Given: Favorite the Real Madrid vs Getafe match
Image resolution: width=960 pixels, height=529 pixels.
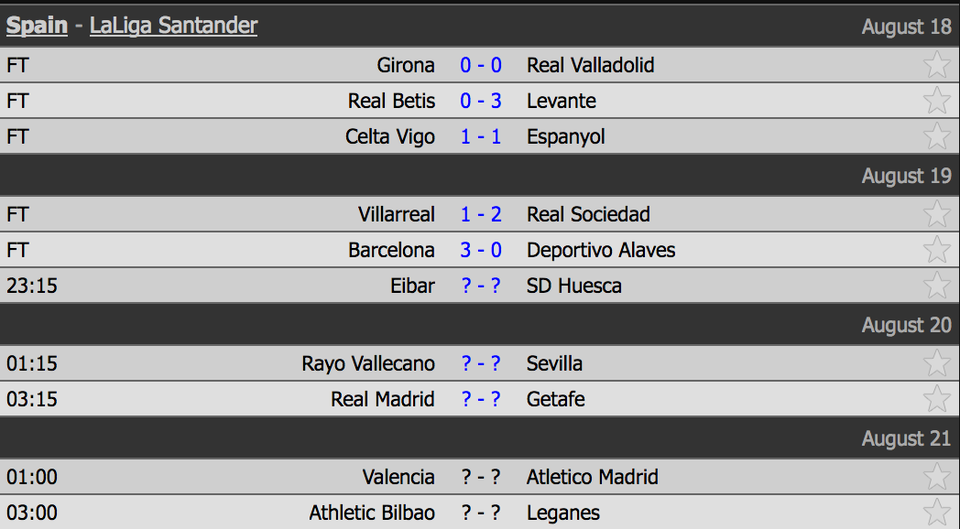Looking at the screenshot, I should pyautogui.click(x=937, y=399).
